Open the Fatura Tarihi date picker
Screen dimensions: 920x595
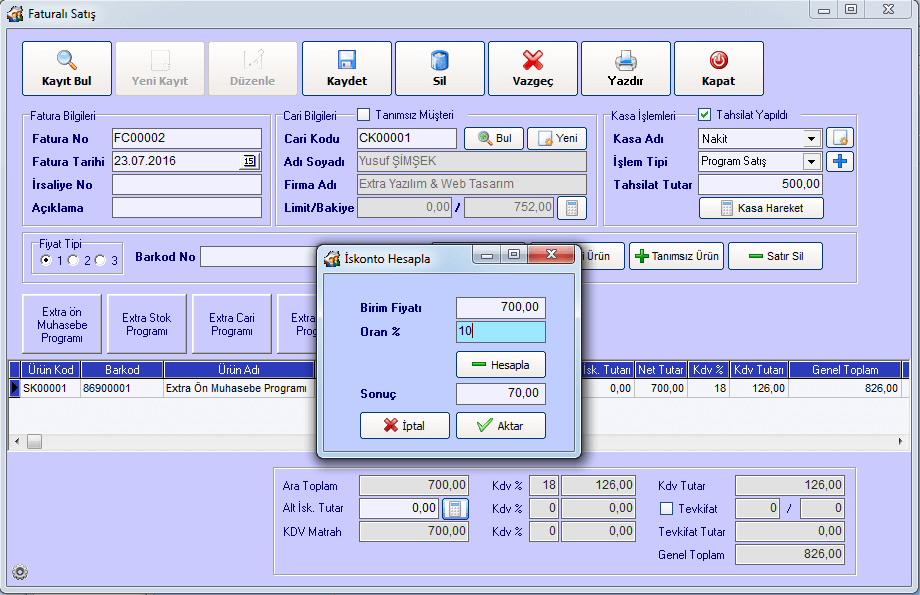pyautogui.click(x=249, y=161)
